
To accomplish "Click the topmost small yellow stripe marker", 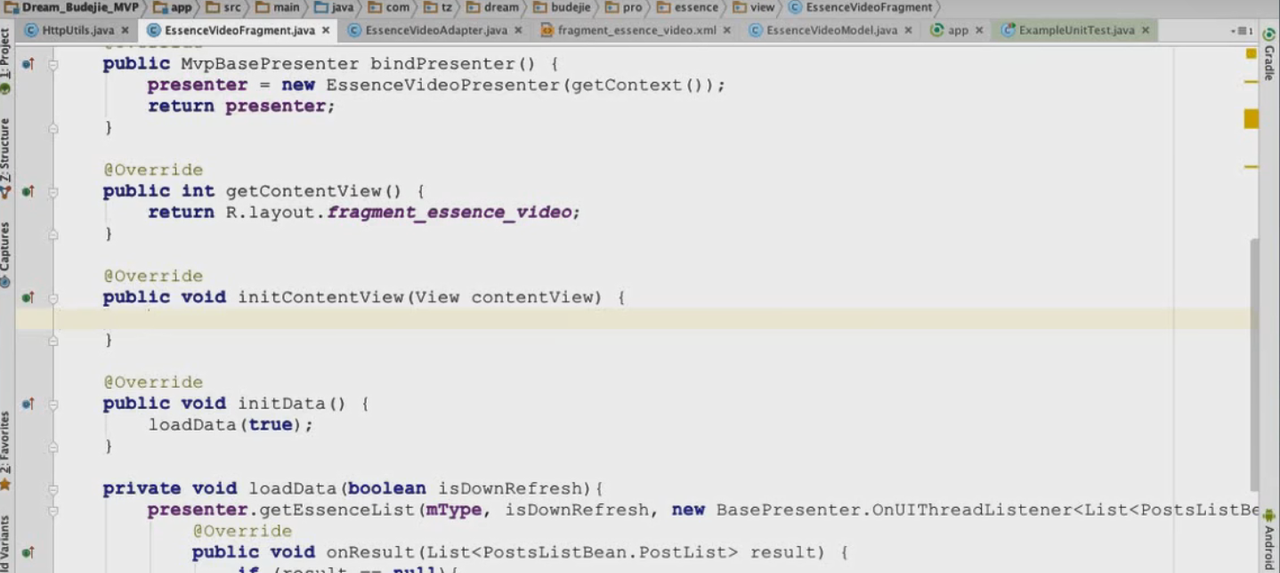I will 1251,82.
